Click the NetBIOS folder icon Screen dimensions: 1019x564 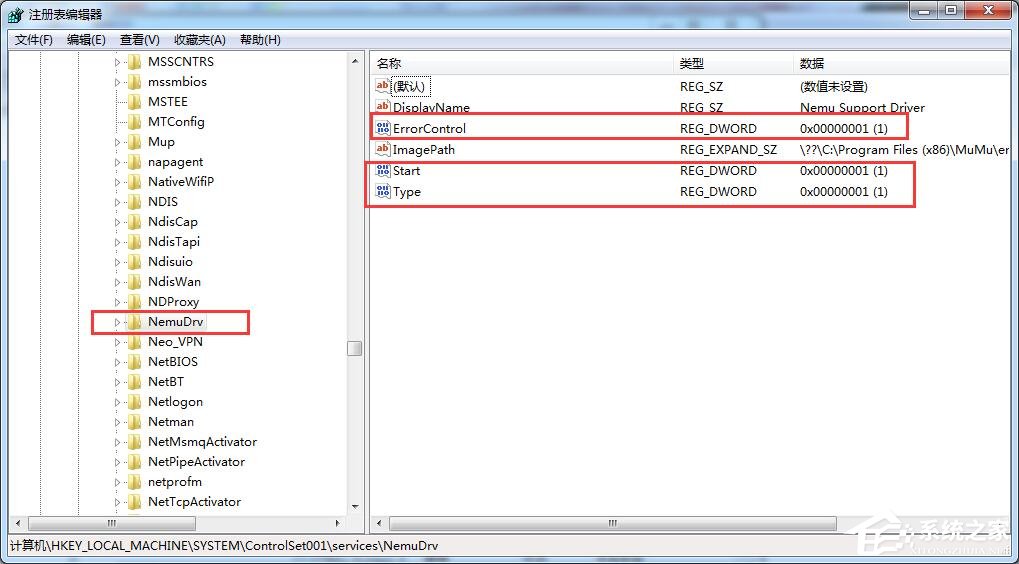click(x=135, y=362)
